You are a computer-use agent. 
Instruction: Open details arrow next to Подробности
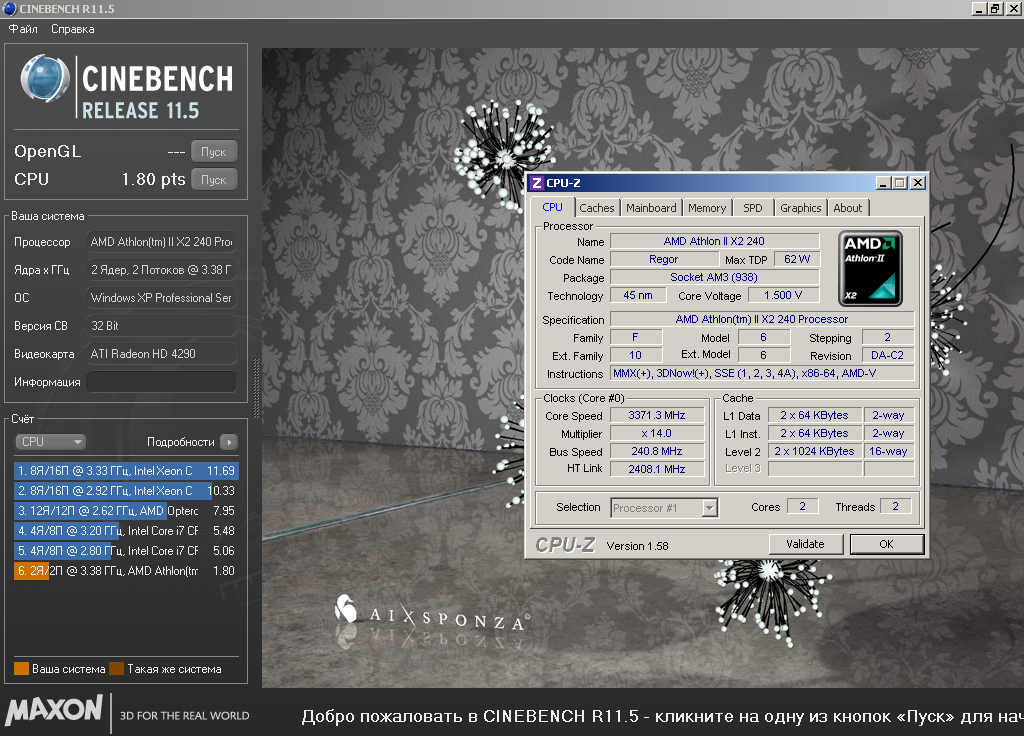coord(229,442)
